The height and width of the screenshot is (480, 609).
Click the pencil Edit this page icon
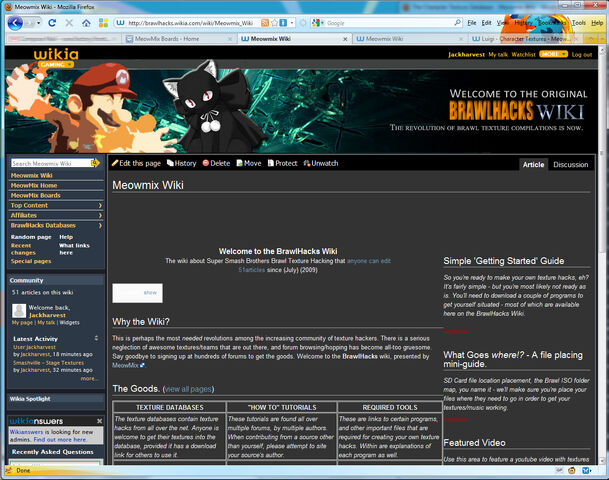click(x=115, y=163)
